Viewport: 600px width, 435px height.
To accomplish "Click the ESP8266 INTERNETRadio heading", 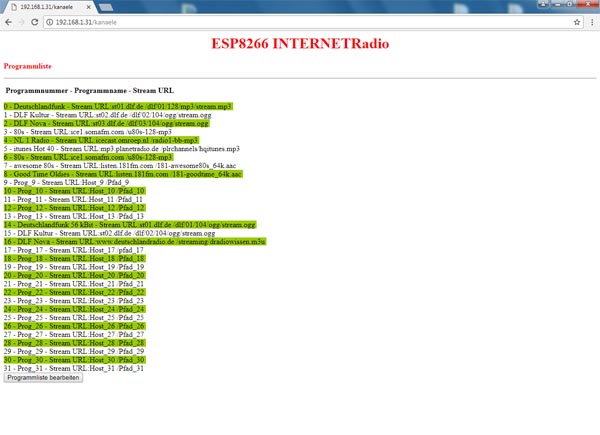I will click(x=300, y=45).
